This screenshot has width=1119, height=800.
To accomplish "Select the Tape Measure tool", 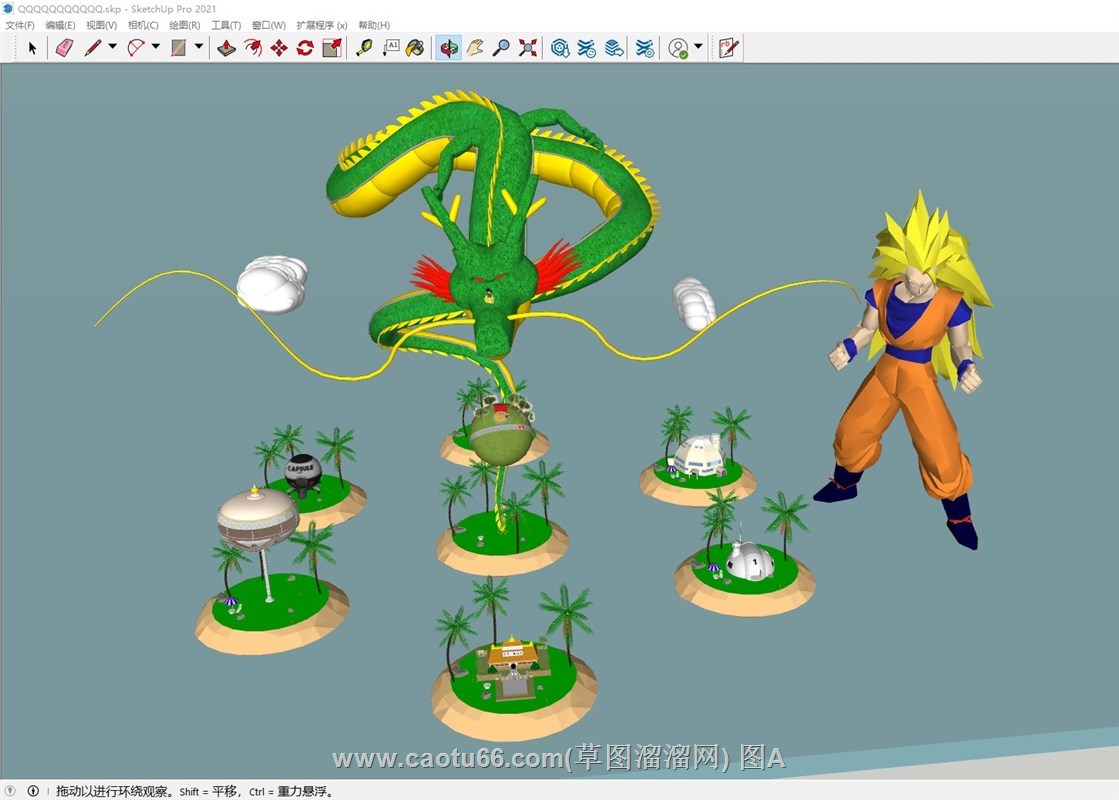I will pyautogui.click(x=365, y=49).
